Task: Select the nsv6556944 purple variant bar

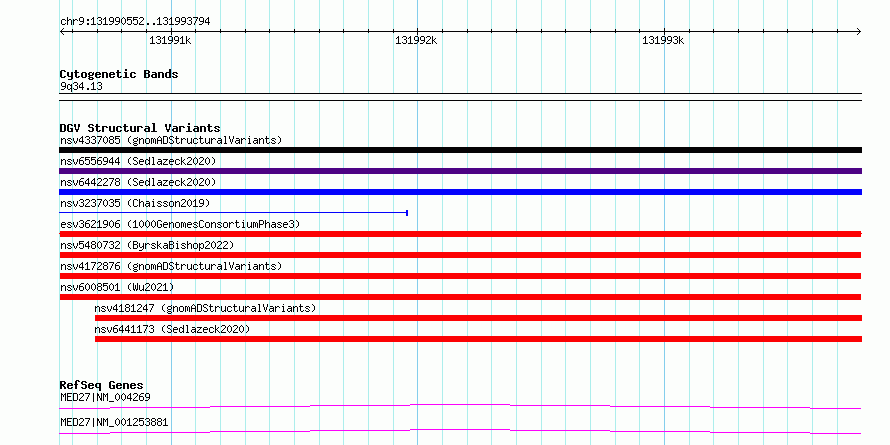Action: [460, 171]
